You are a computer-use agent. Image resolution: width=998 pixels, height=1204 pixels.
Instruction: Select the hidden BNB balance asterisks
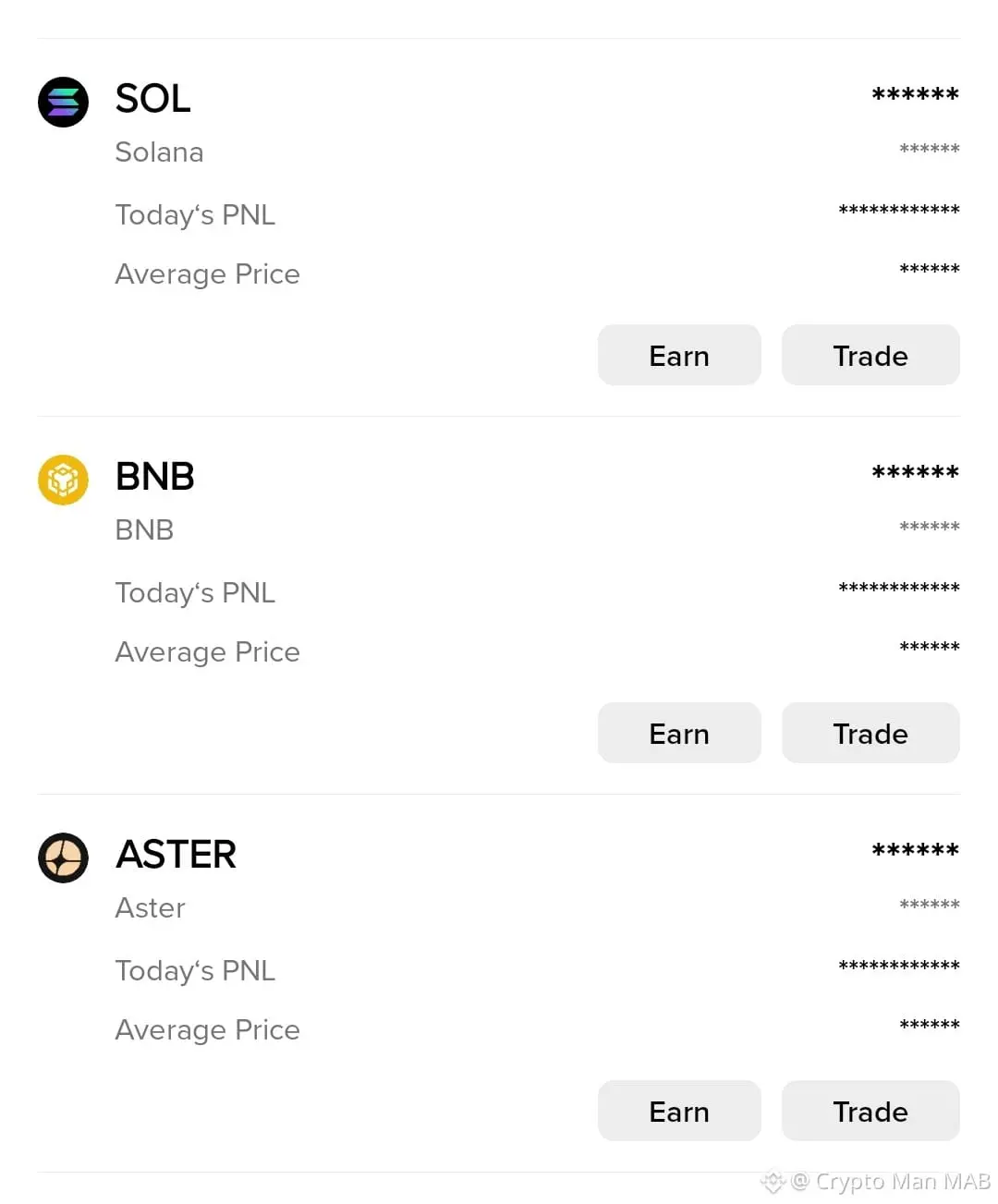point(915,472)
